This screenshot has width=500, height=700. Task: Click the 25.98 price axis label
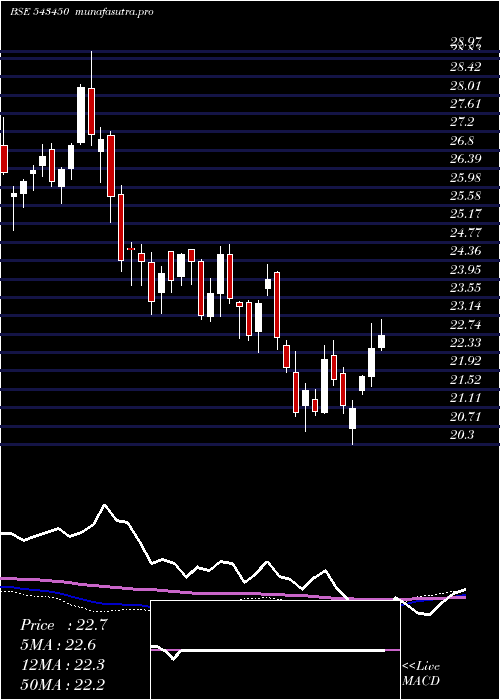click(466, 178)
